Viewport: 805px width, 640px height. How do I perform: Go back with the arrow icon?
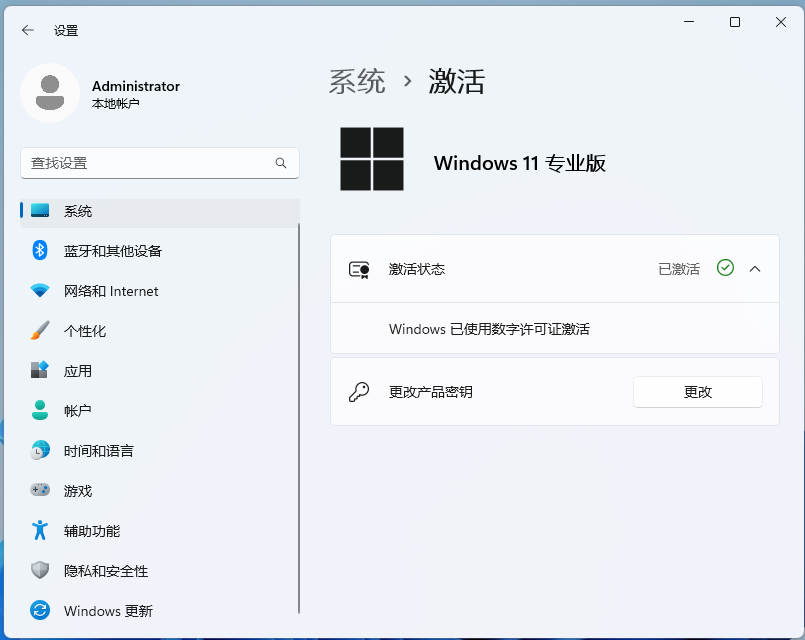[x=28, y=30]
